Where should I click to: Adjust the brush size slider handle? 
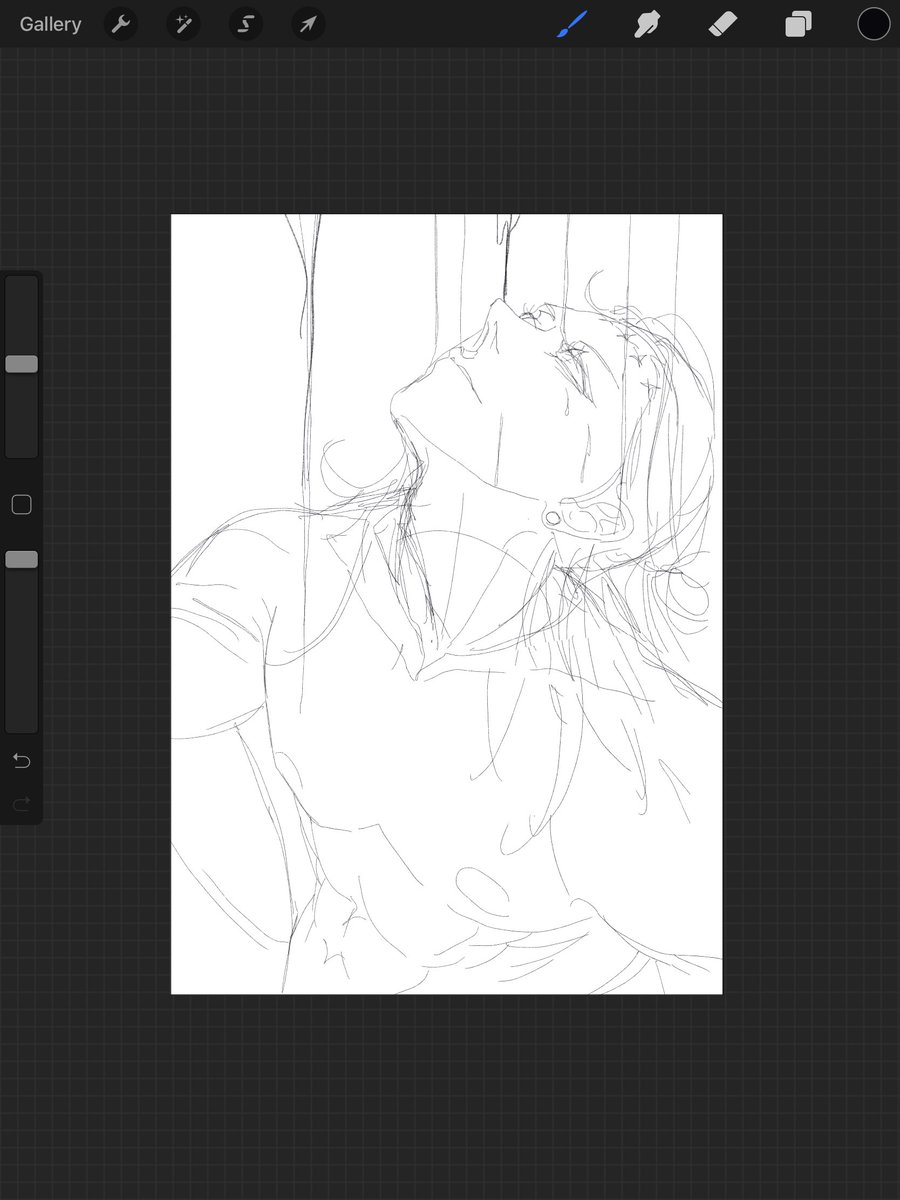click(x=21, y=364)
